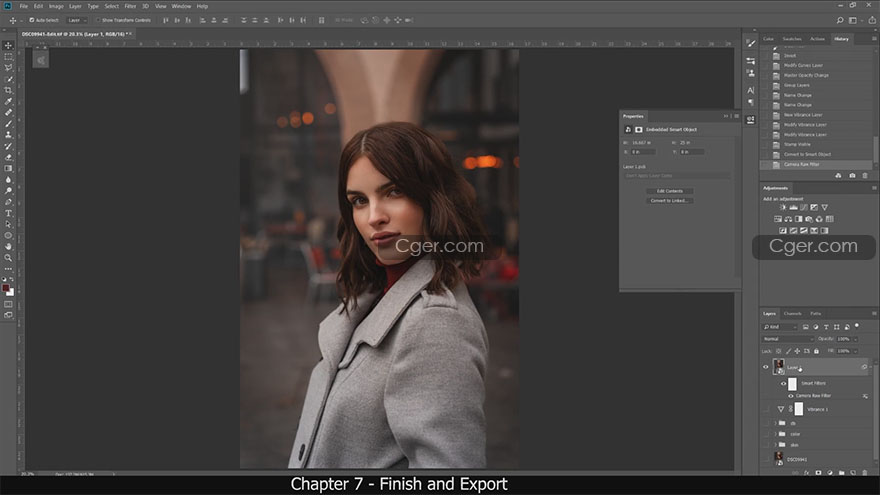Select the Eyedropper tool
880x495 pixels.
(8, 102)
